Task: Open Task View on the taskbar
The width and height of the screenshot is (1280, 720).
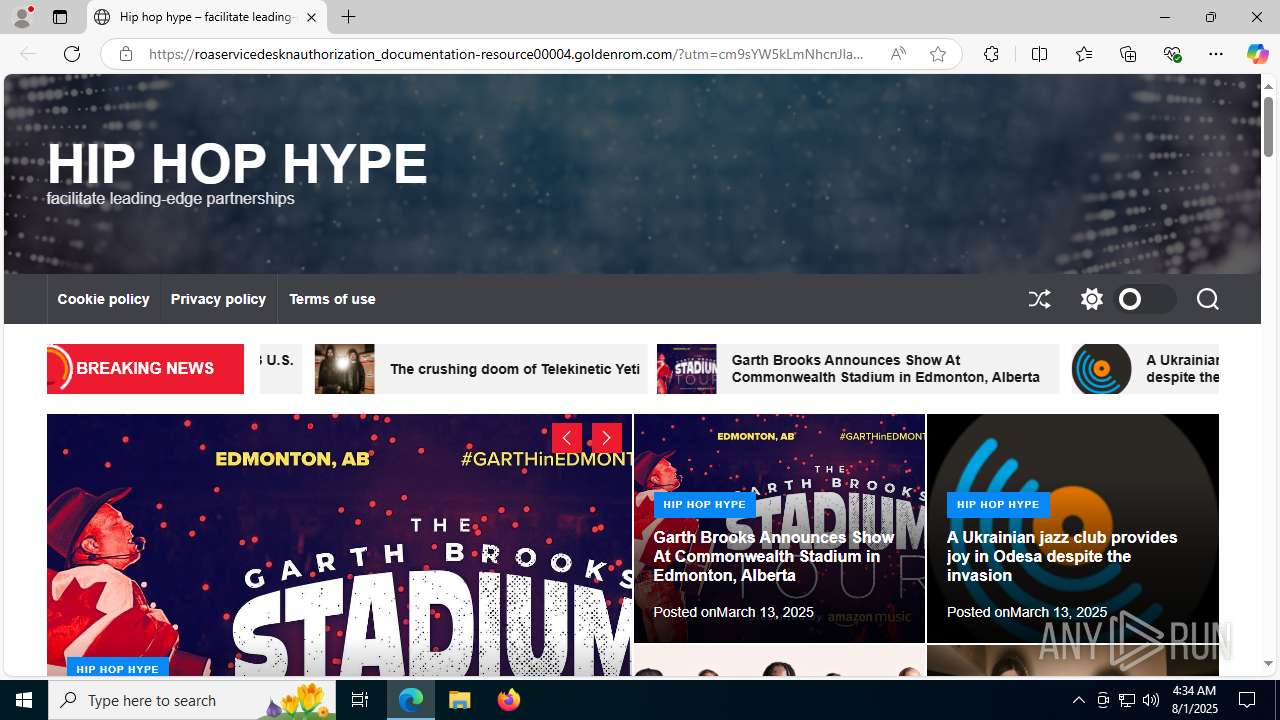Action: (360, 700)
